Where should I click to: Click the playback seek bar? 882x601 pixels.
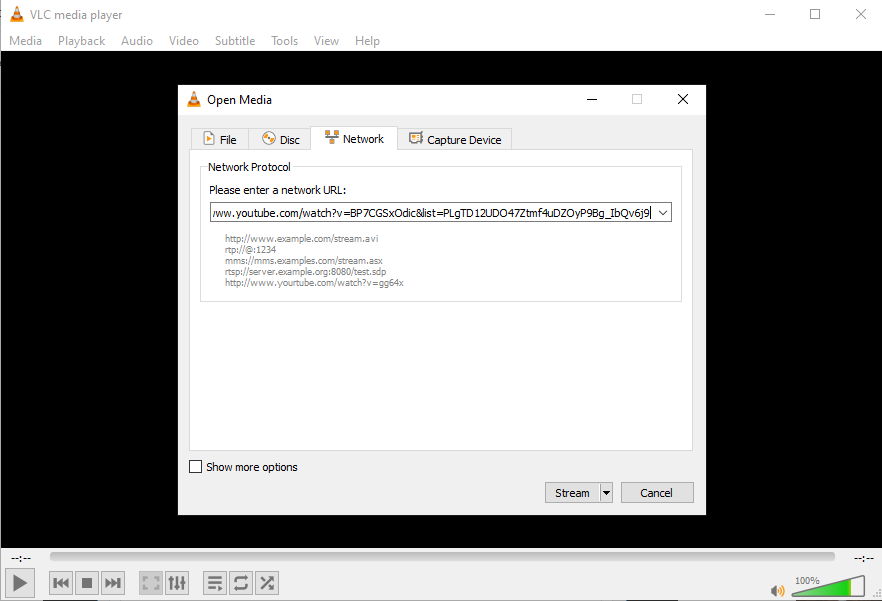click(x=442, y=557)
